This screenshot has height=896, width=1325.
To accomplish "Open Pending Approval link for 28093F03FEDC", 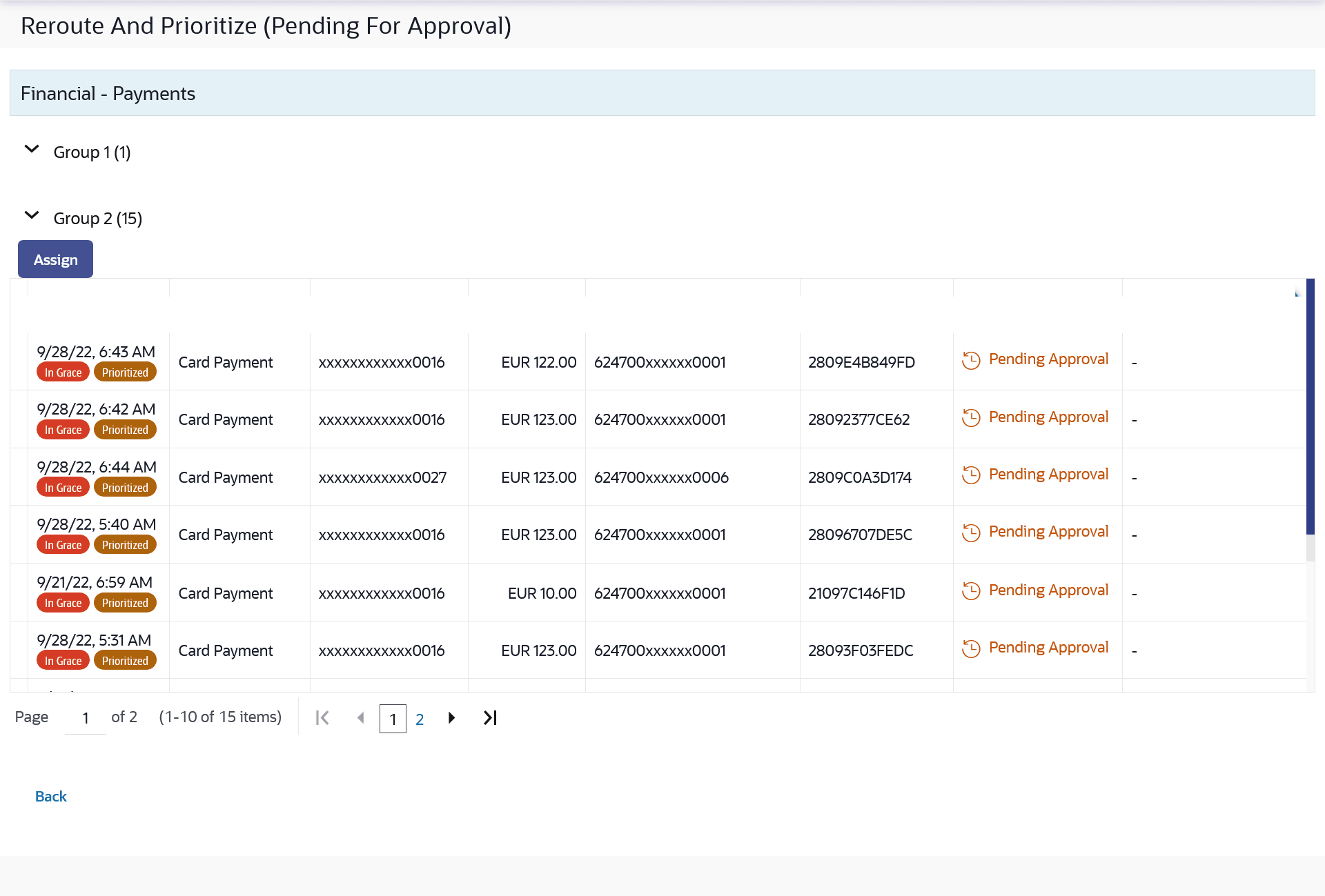I will [1048, 648].
